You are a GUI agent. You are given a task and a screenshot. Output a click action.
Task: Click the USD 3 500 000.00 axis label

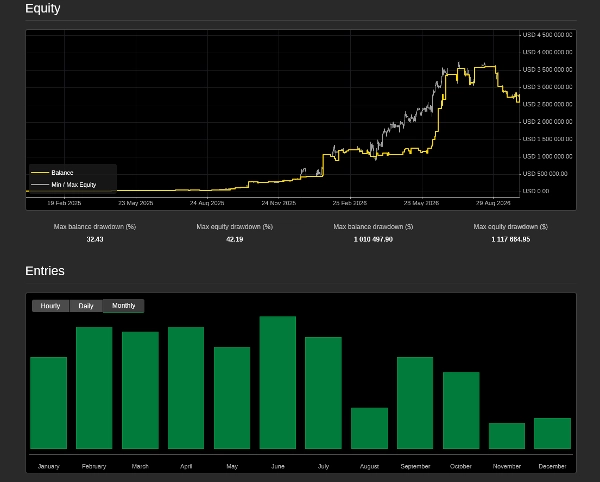click(547, 70)
